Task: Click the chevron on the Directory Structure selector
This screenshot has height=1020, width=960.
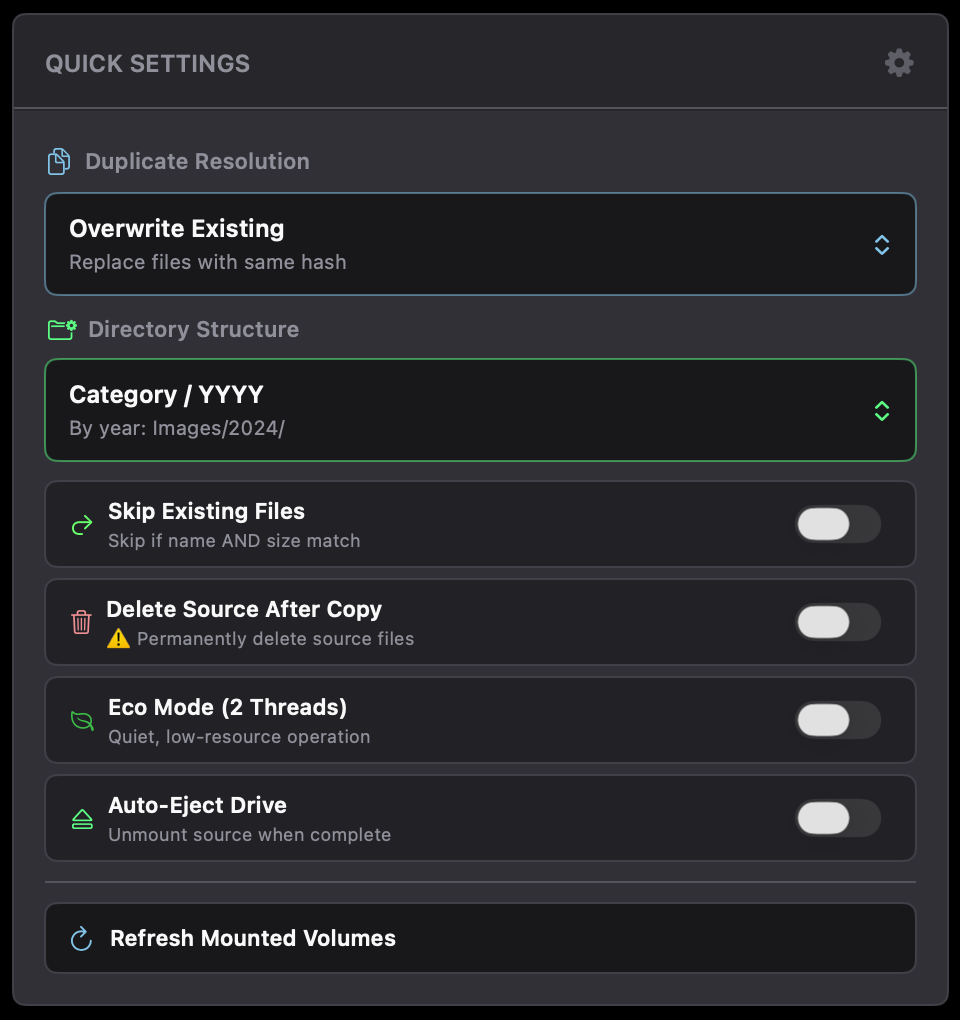Action: (x=881, y=410)
